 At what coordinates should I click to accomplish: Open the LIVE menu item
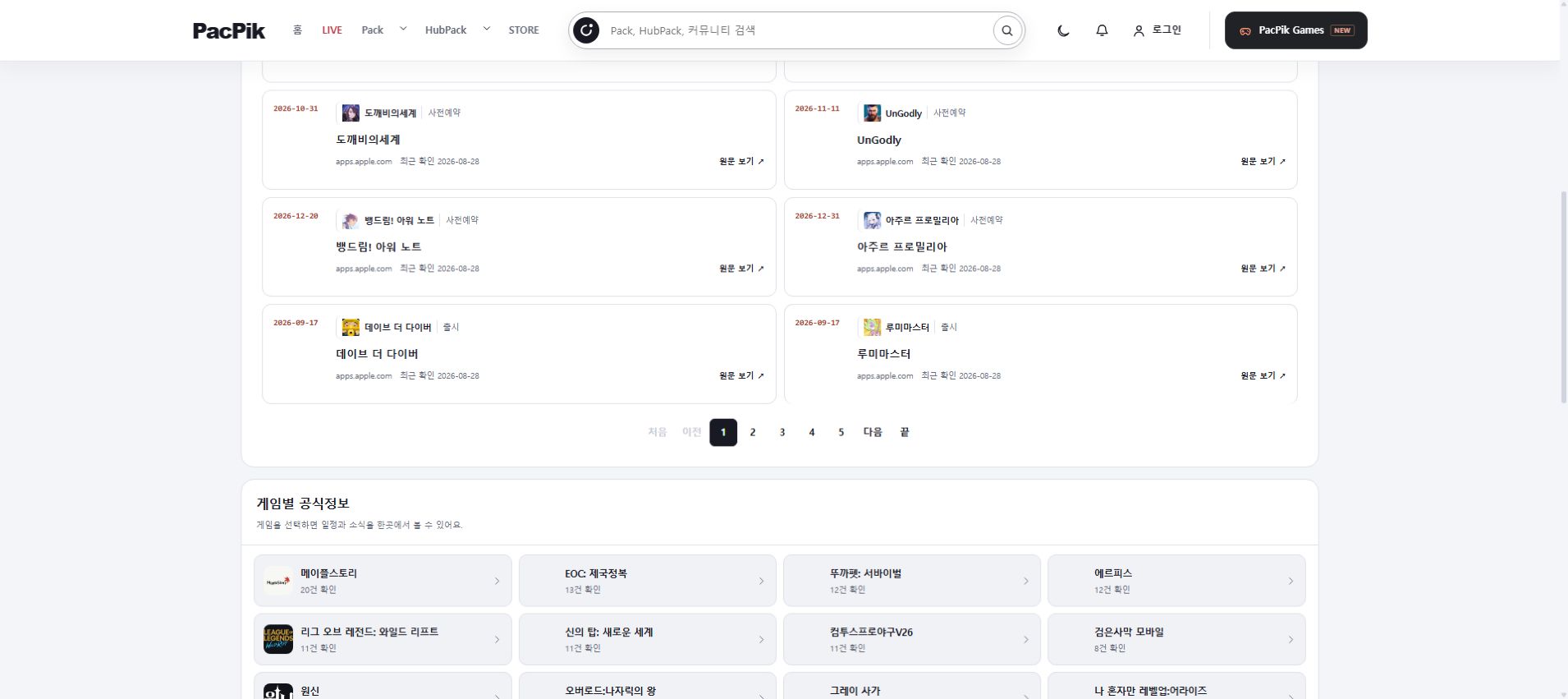(x=332, y=30)
